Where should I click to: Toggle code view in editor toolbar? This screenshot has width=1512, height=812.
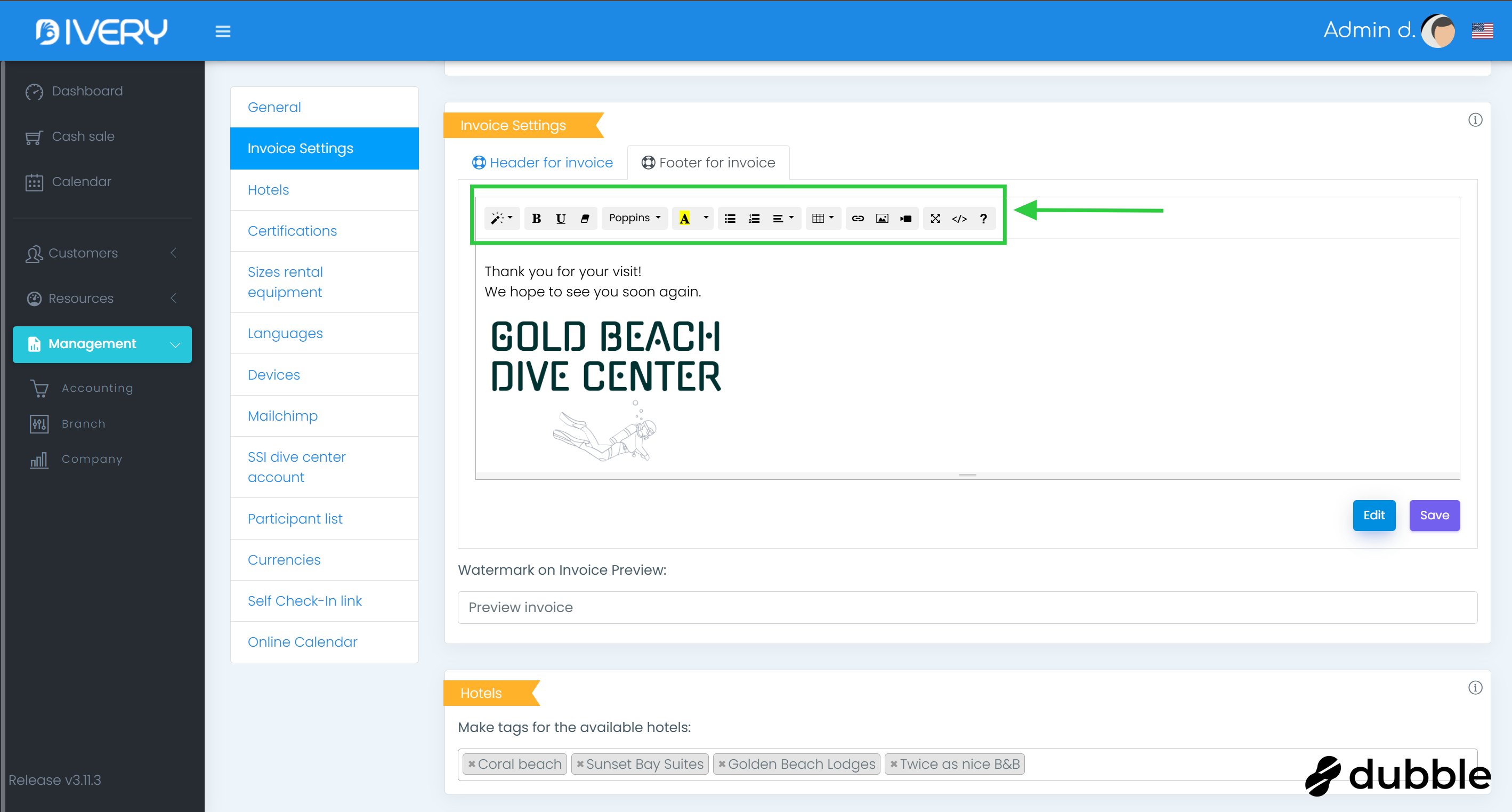click(959, 219)
